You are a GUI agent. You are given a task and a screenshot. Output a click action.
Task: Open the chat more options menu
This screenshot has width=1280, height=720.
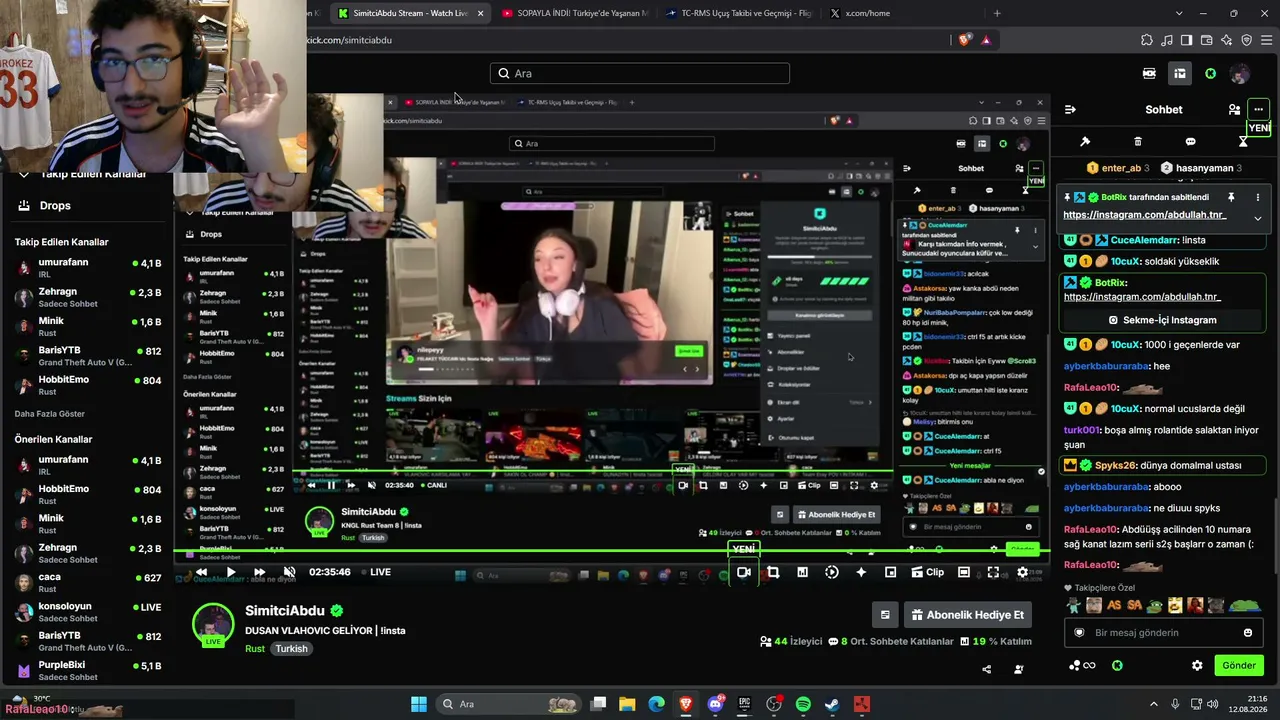(1258, 109)
